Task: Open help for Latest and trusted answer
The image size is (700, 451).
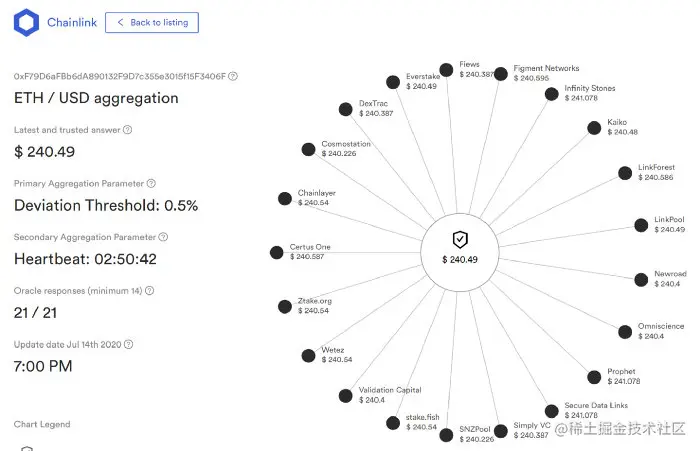Action: pyautogui.click(x=127, y=129)
